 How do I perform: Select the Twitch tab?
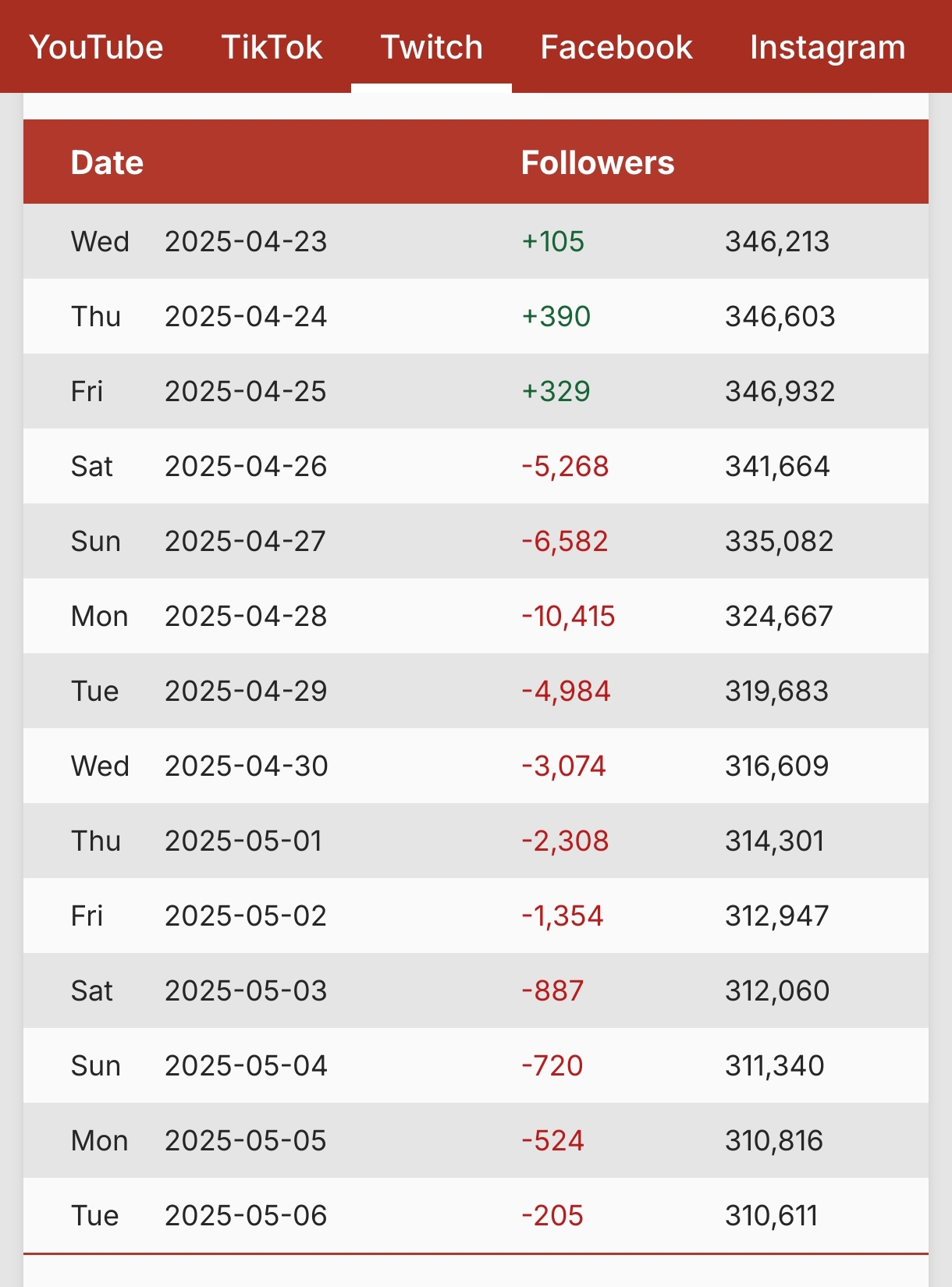coord(432,47)
